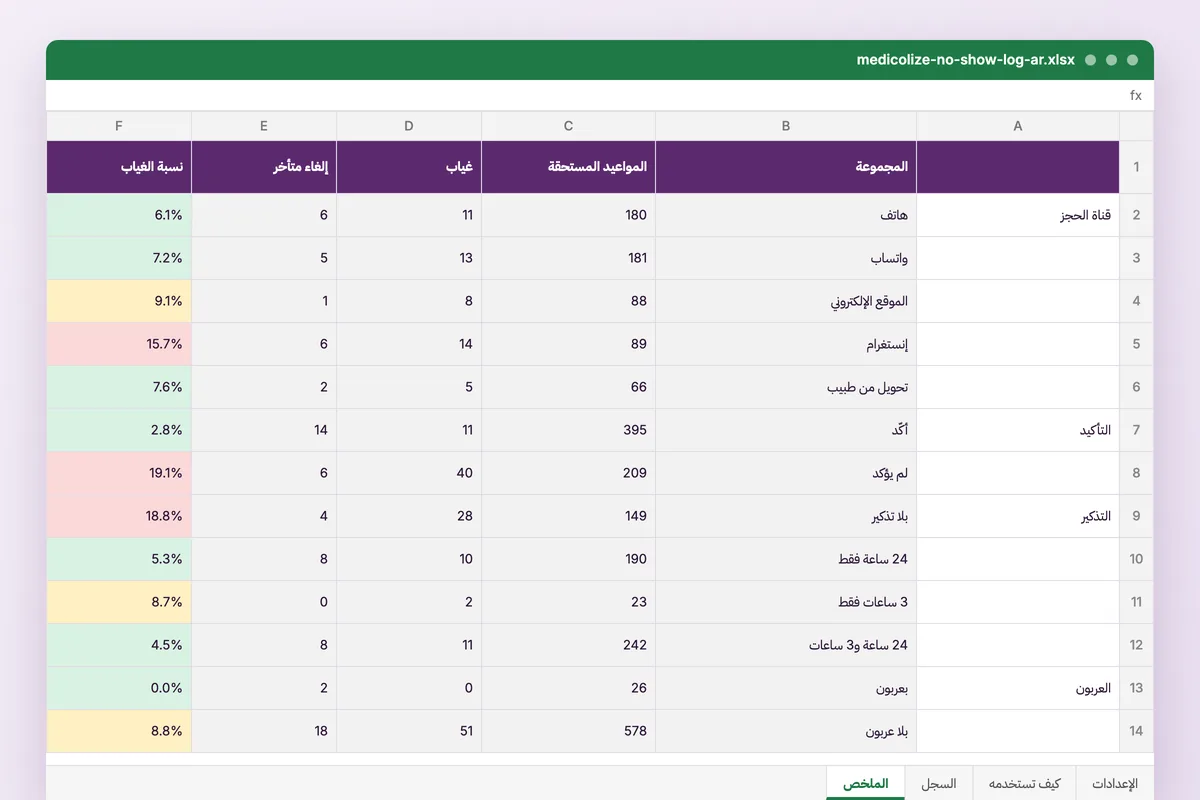Select column D header
This screenshot has height=800, width=1200.
point(409,126)
